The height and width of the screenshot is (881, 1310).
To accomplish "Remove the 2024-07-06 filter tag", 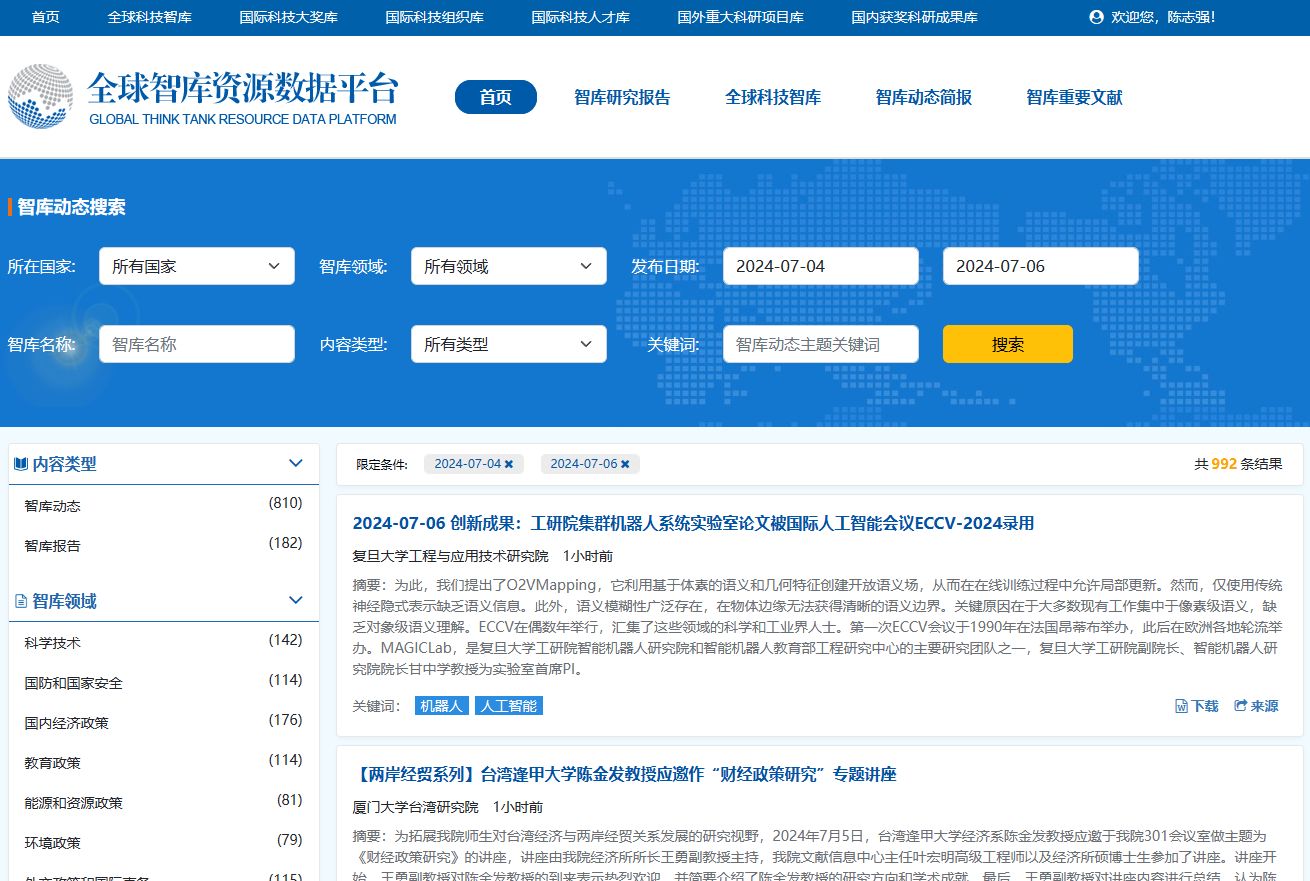I will point(625,464).
